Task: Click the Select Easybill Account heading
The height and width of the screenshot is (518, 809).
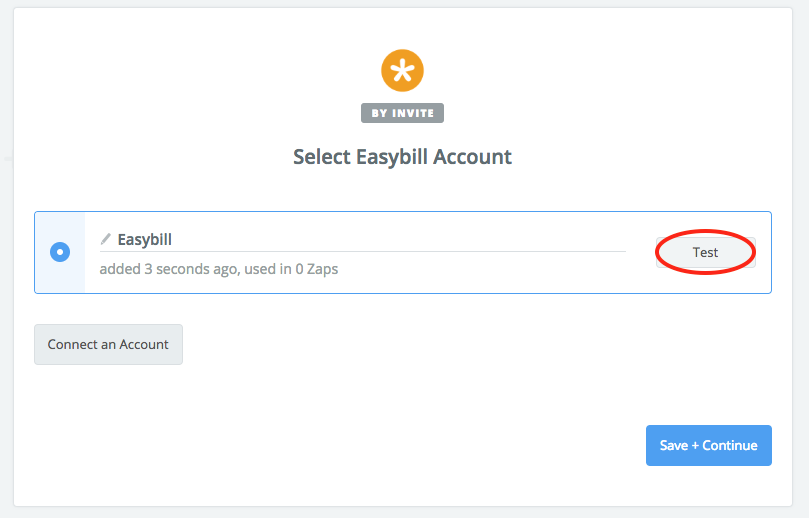Action: point(402,157)
